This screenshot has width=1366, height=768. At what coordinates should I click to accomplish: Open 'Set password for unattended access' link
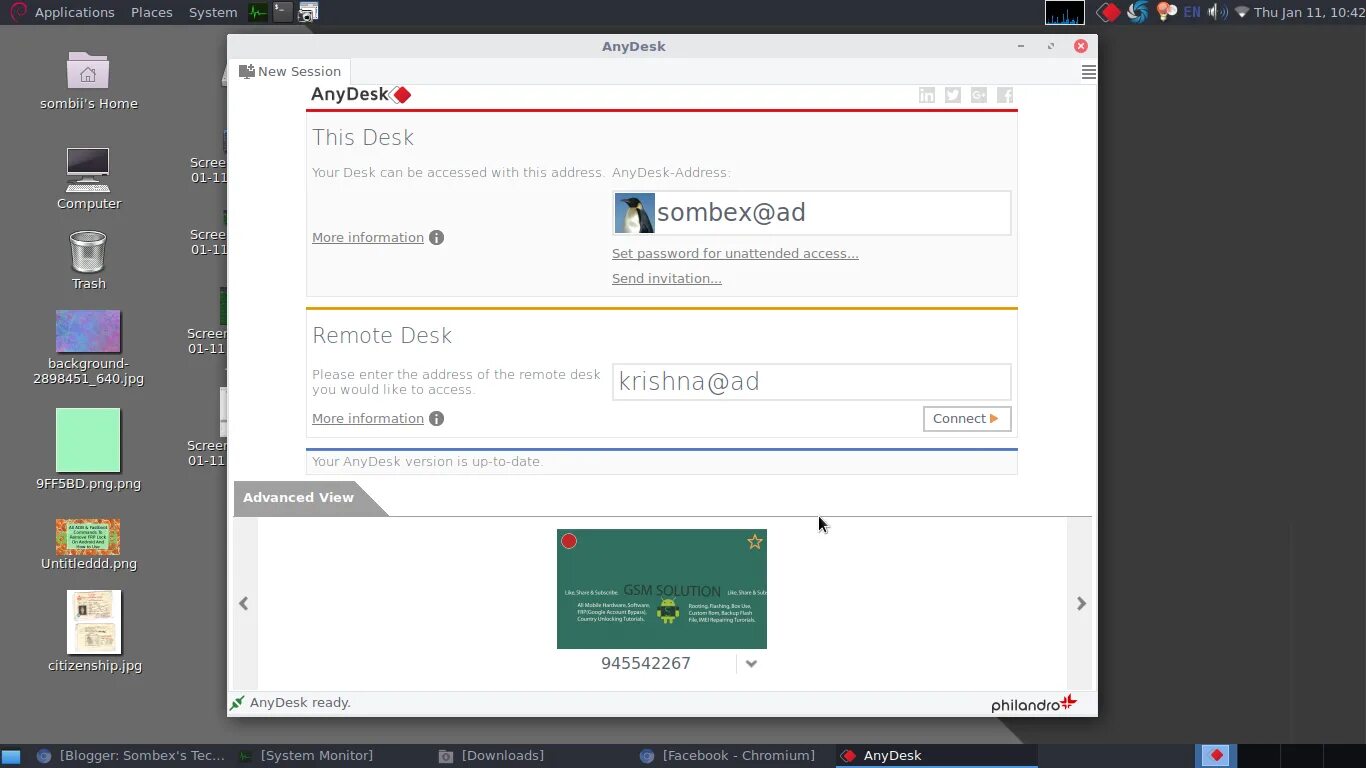(735, 254)
